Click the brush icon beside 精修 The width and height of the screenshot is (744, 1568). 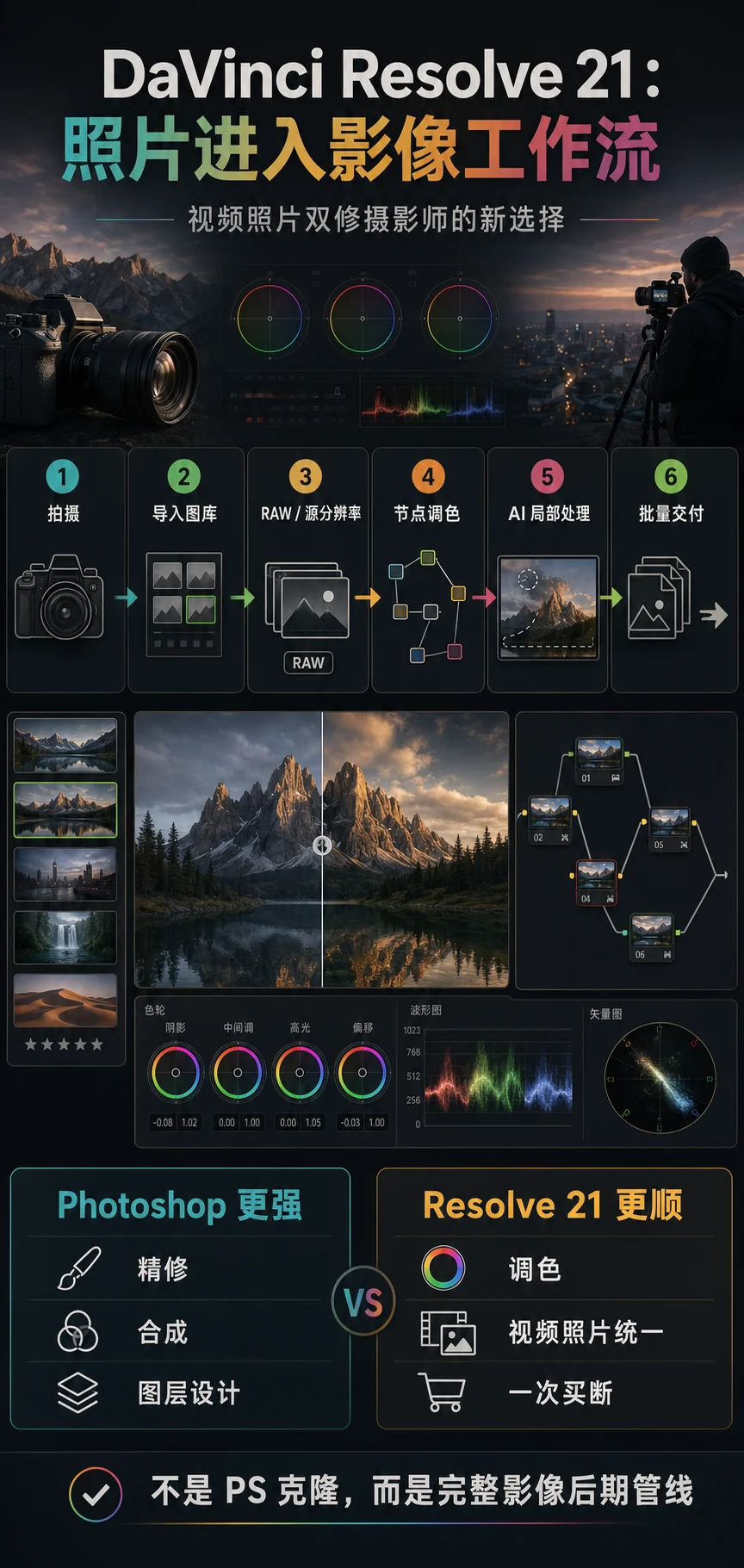pos(78,1268)
